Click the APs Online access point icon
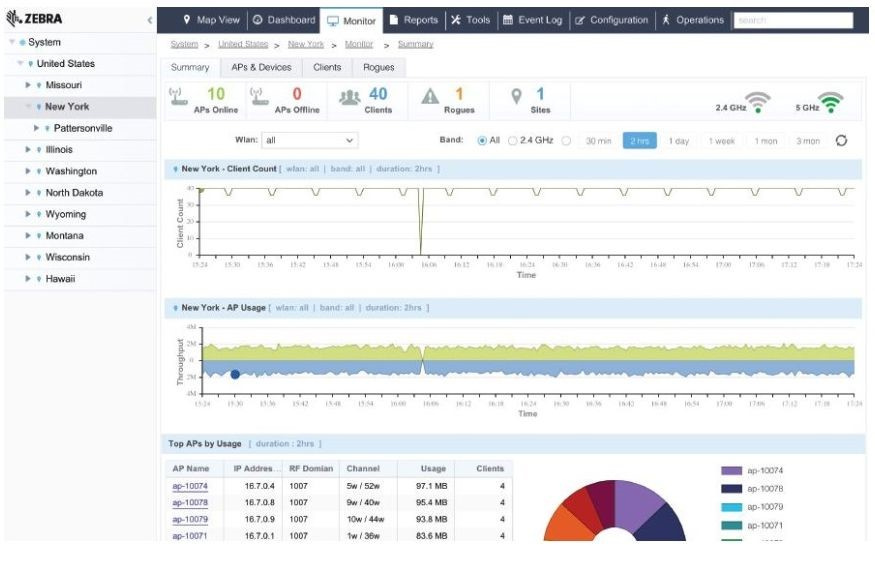Image resolution: width=875 pixels, height=561 pixels. coord(178,96)
